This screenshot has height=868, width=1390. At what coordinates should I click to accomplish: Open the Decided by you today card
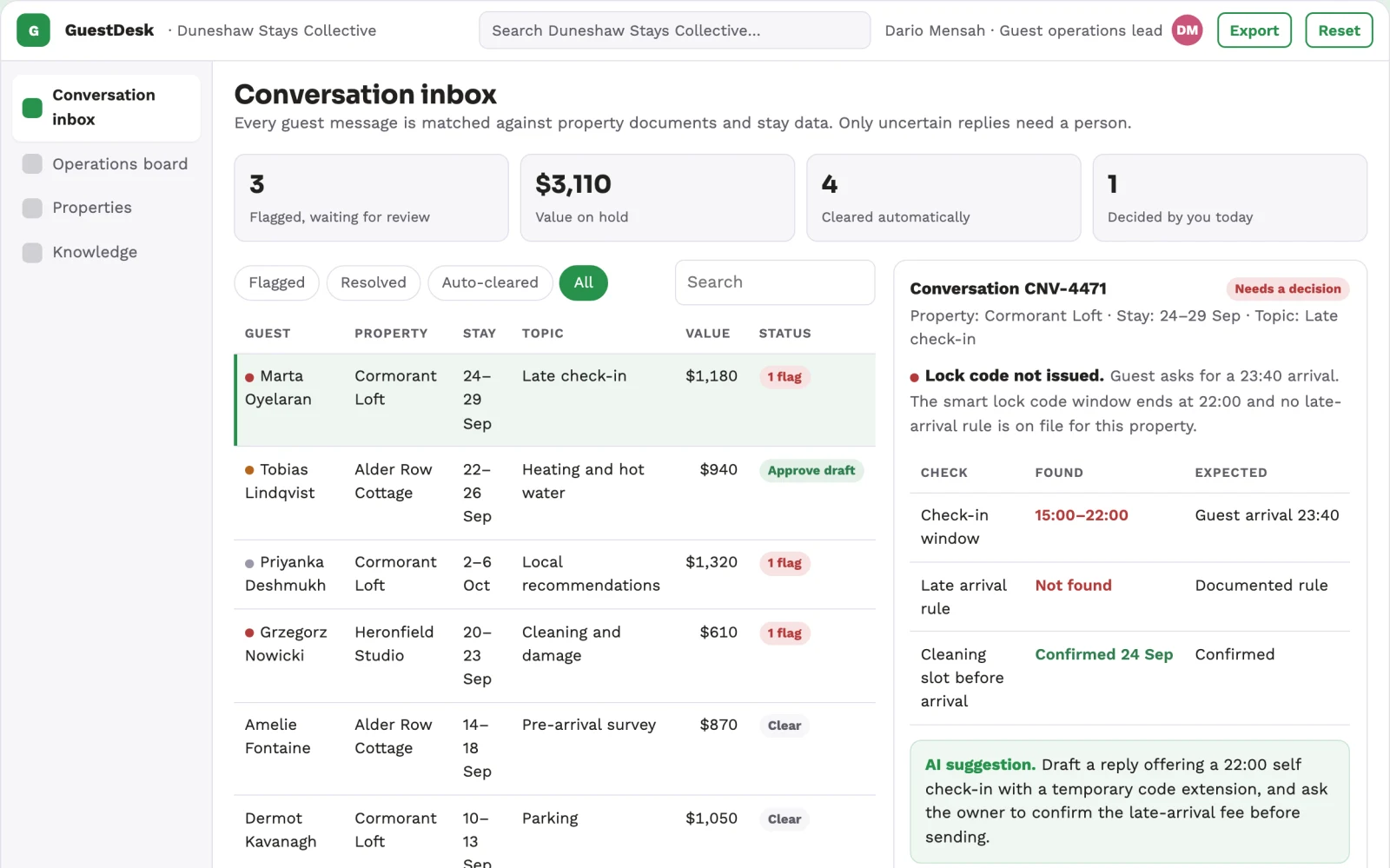pos(1229,198)
